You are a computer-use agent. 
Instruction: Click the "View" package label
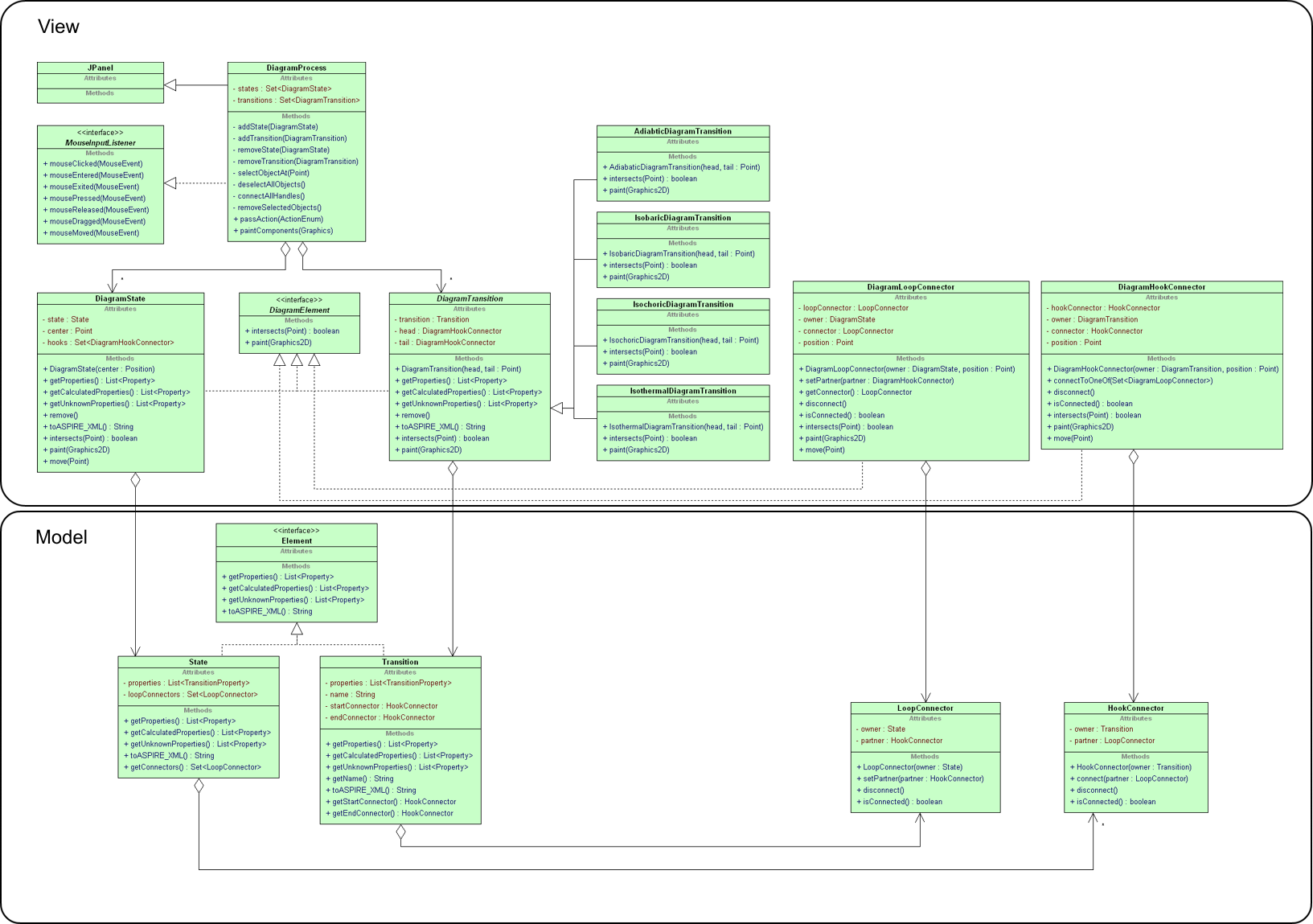[59, 27]
